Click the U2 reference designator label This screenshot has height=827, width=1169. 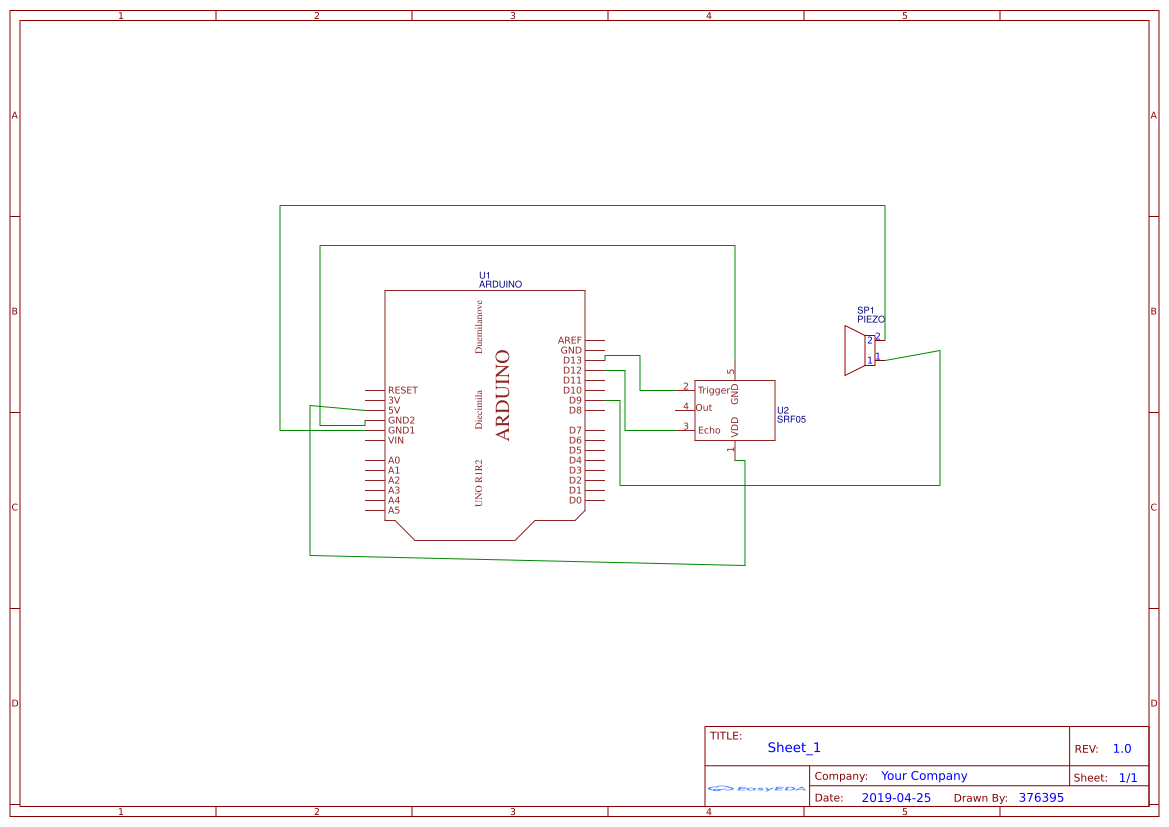(x=783, y=409)
